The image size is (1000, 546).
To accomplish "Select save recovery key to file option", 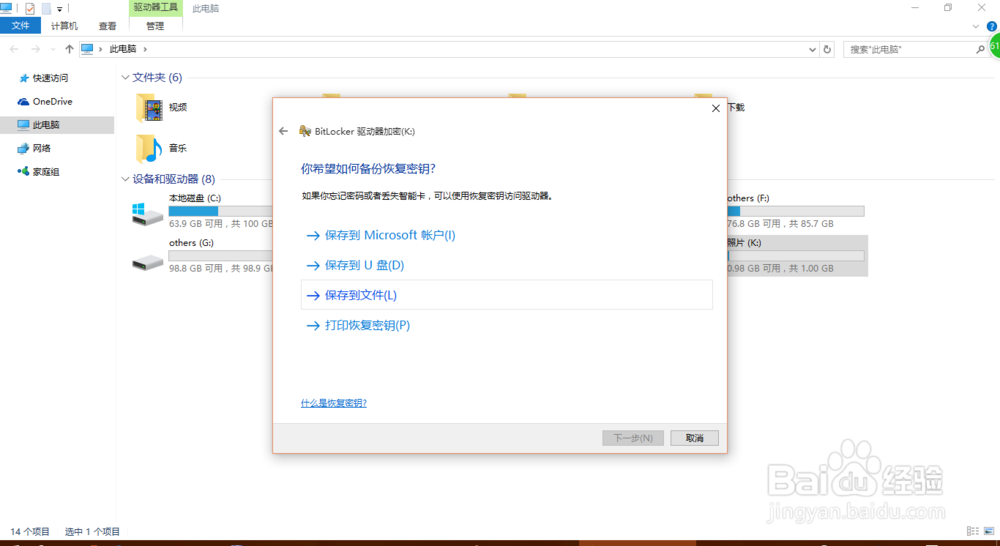I will point(506,295).
